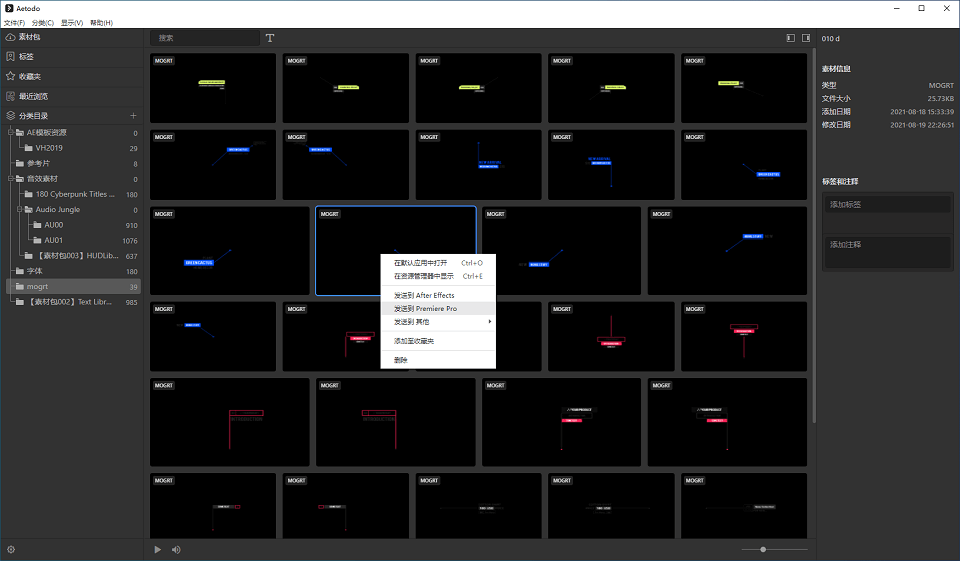Collapse the AE模板资源 folder tree
The image size is (960, 561).
(x=10, y=133)
